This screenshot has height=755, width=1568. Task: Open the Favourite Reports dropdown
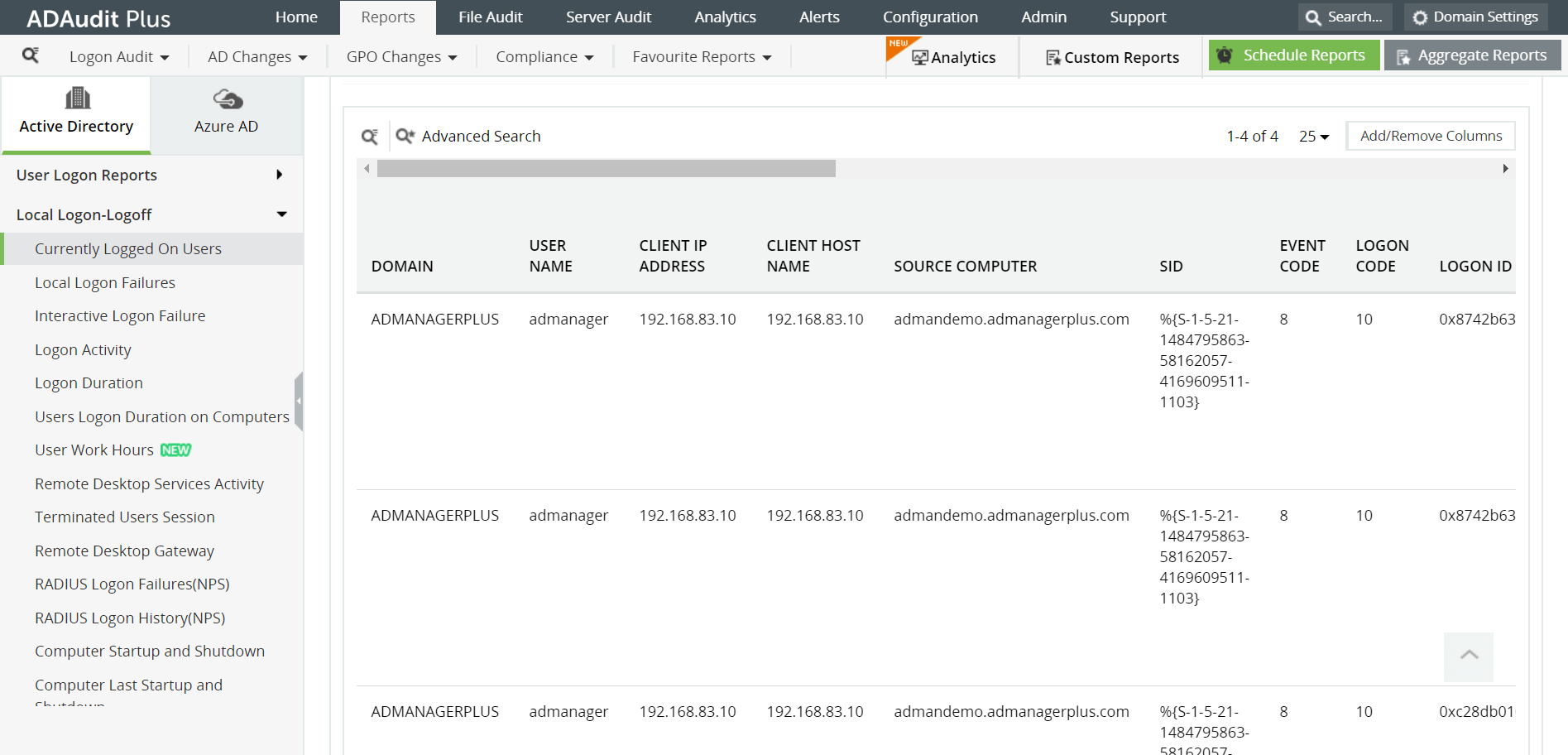pyautogui.click(x=702, y=57)
